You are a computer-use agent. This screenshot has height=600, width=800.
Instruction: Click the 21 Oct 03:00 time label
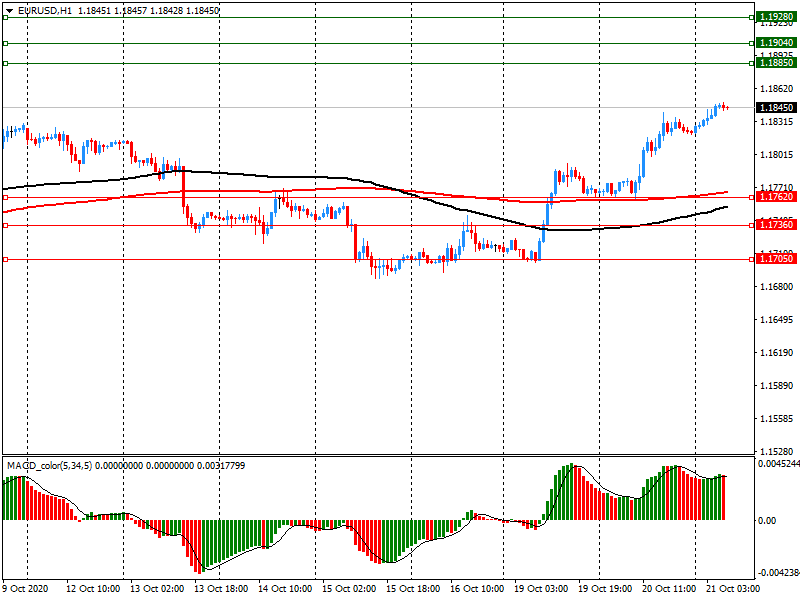tap(733, 588)
